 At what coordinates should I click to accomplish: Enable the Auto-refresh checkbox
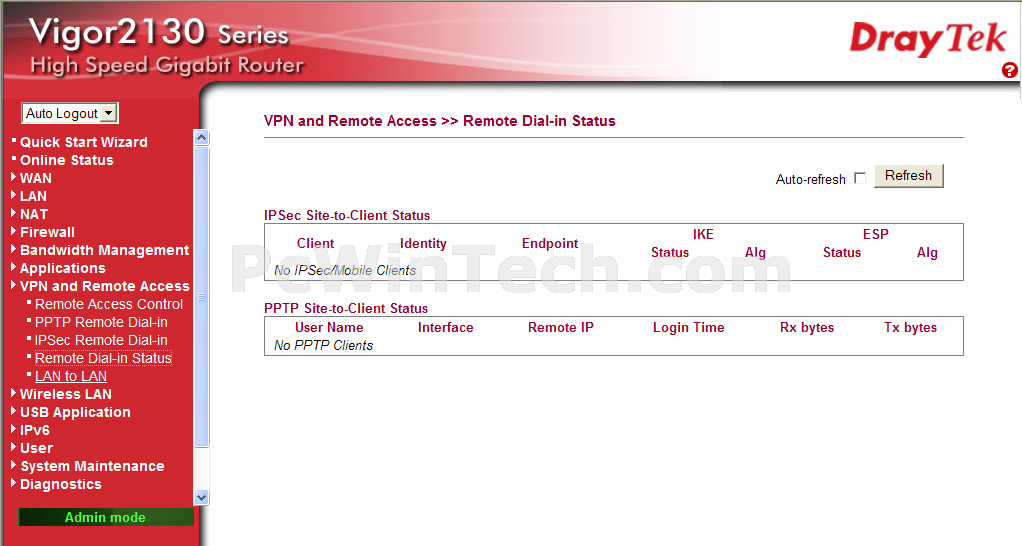click(860, 178)
